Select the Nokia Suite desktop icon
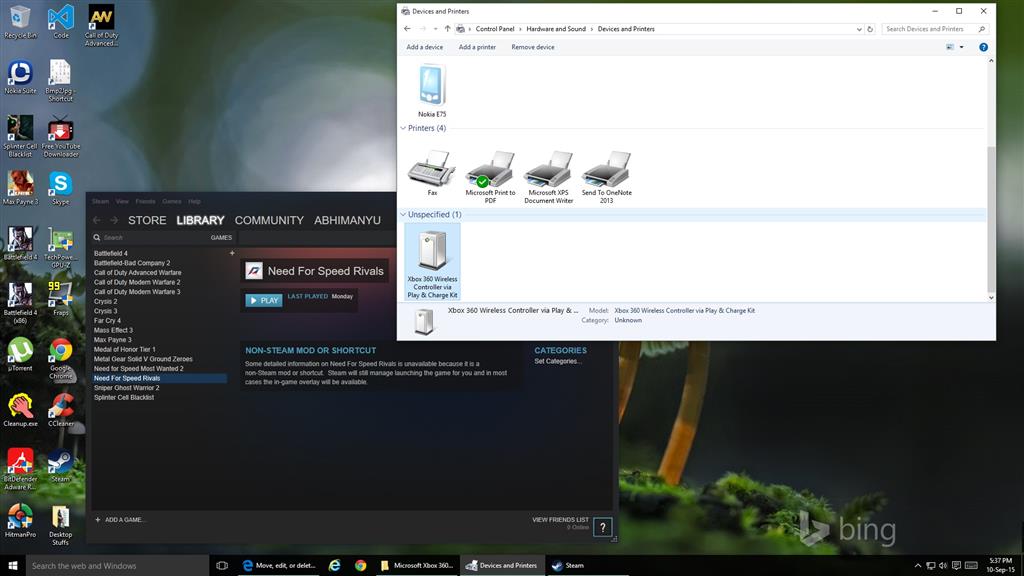This screenshot has height=576, width=1024. click(20, 76)
